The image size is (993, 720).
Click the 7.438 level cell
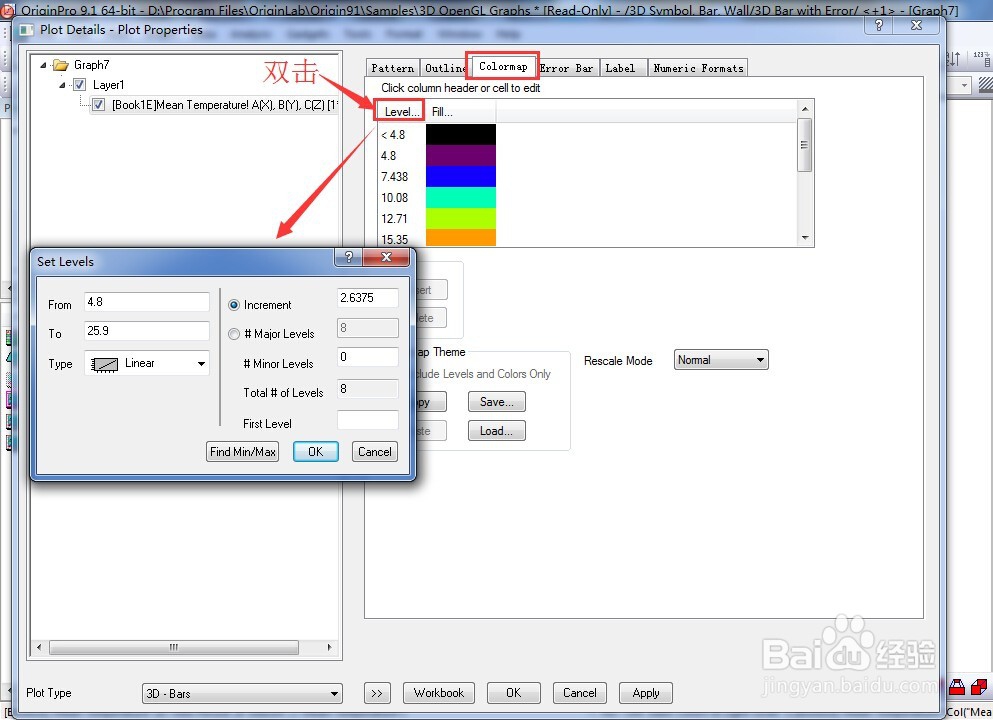(395, 177)
